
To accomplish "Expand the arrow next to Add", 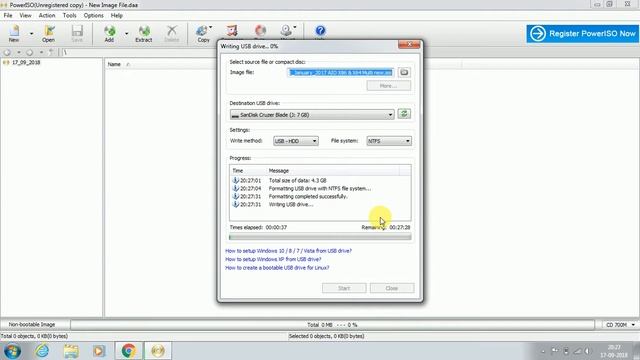I will coord(127,33).
